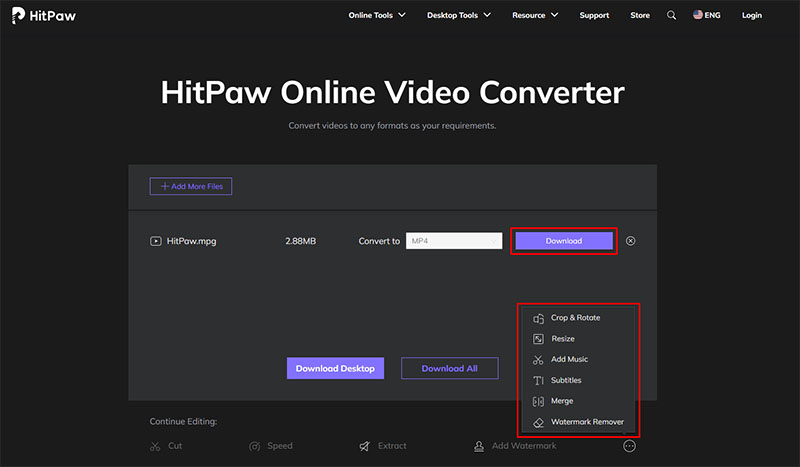Click the Add Watermark stamp icon

point(479,447)
